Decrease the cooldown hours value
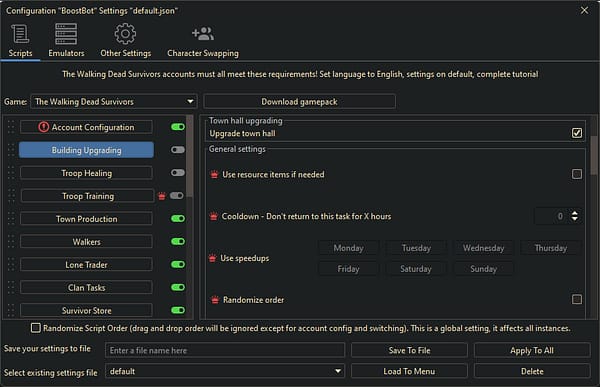 (574, 219)
